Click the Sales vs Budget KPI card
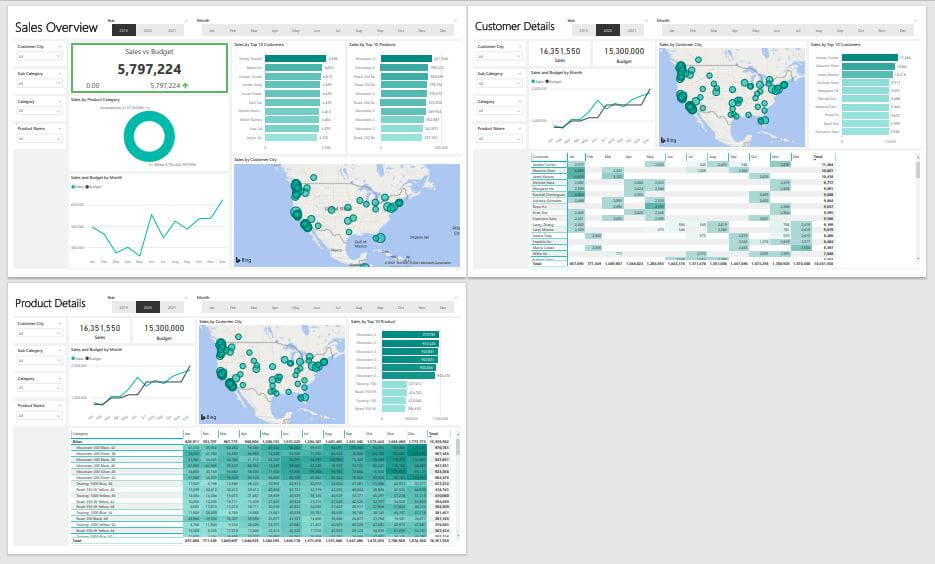The width and height of the screenshot is (935, 564). coord(147,68)
